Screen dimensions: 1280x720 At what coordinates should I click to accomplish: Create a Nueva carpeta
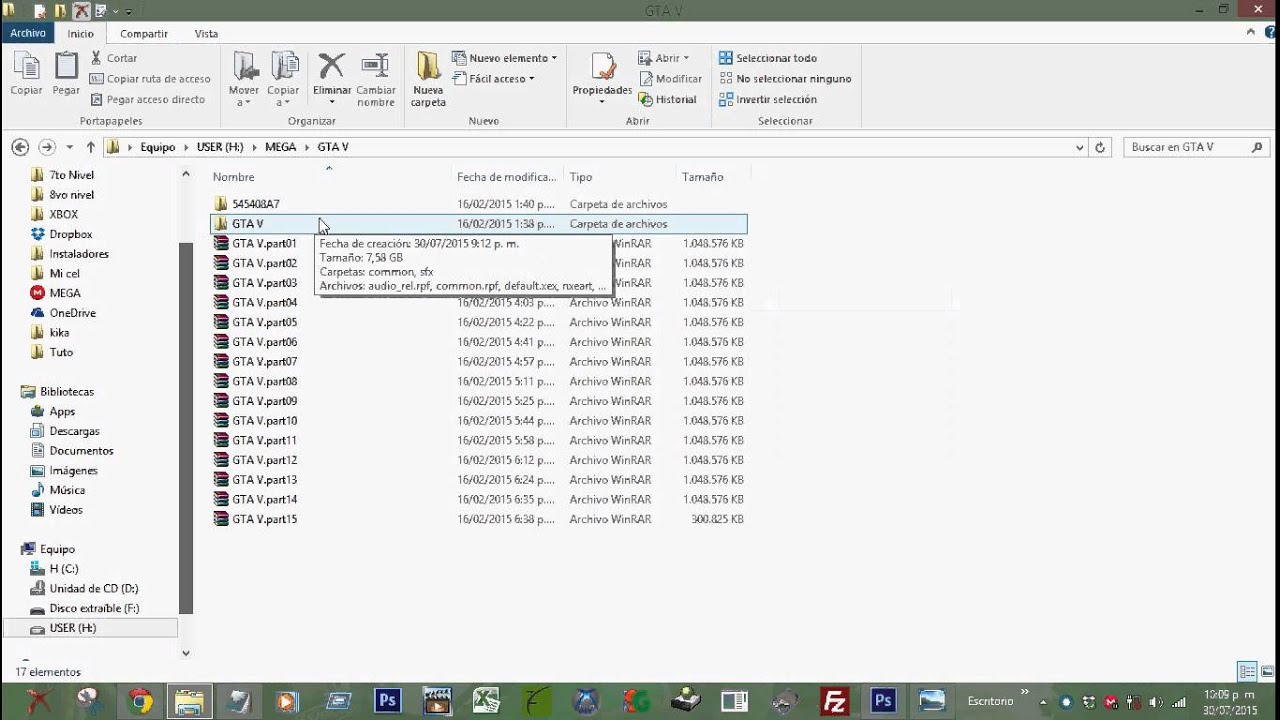(x=428, y=79)
